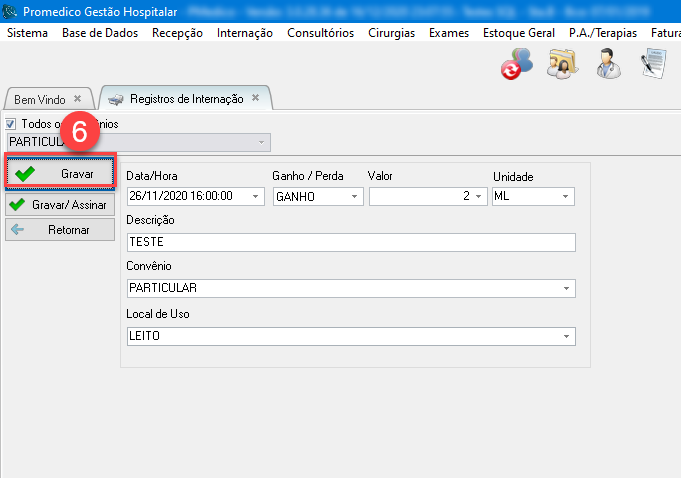681x478 pixels.
Task: Click the Promedico app icon in title bar
Action: coord(11,12)
